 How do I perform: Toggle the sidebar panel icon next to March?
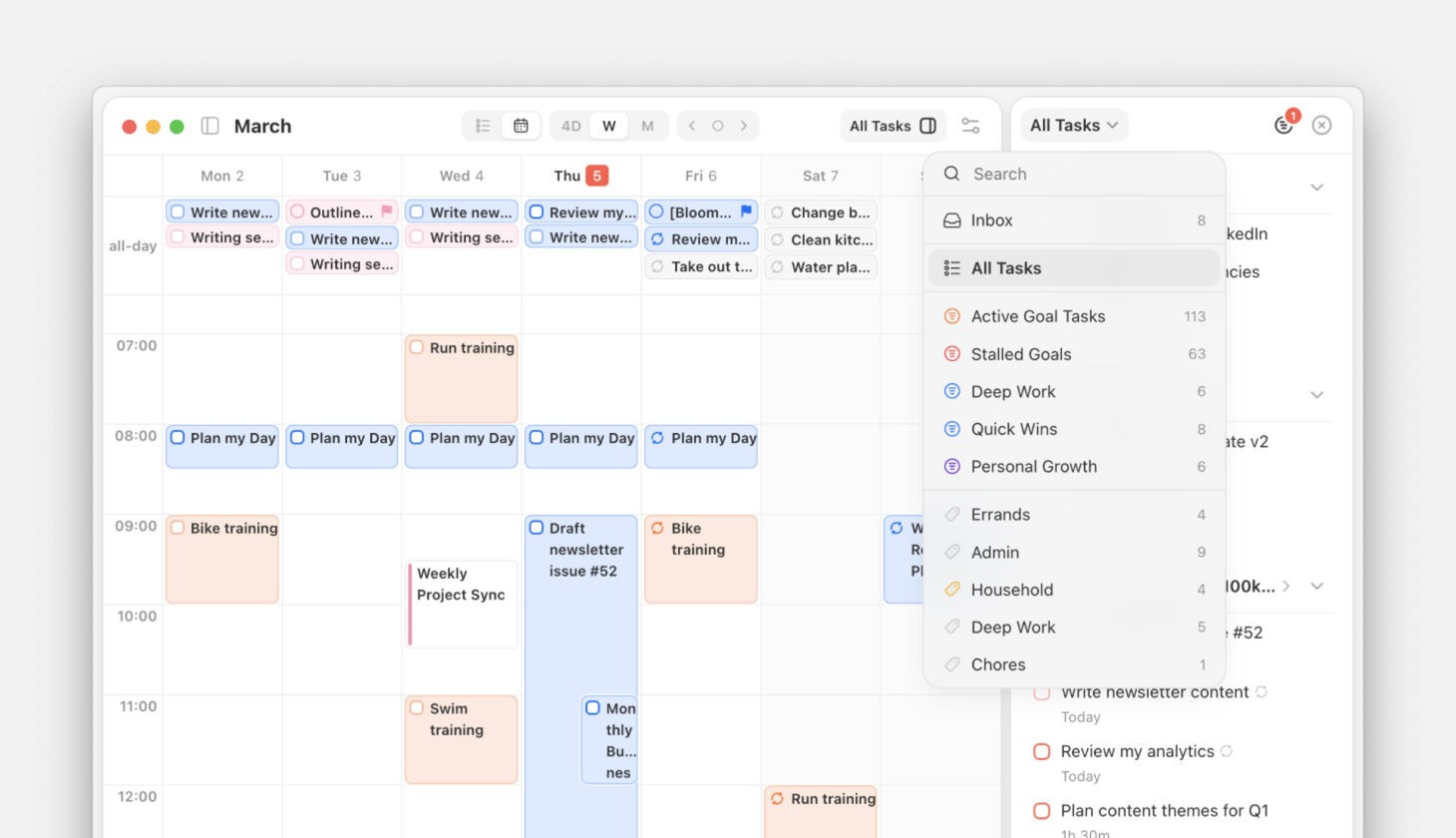pyautogui.click(x=209, y=126)
